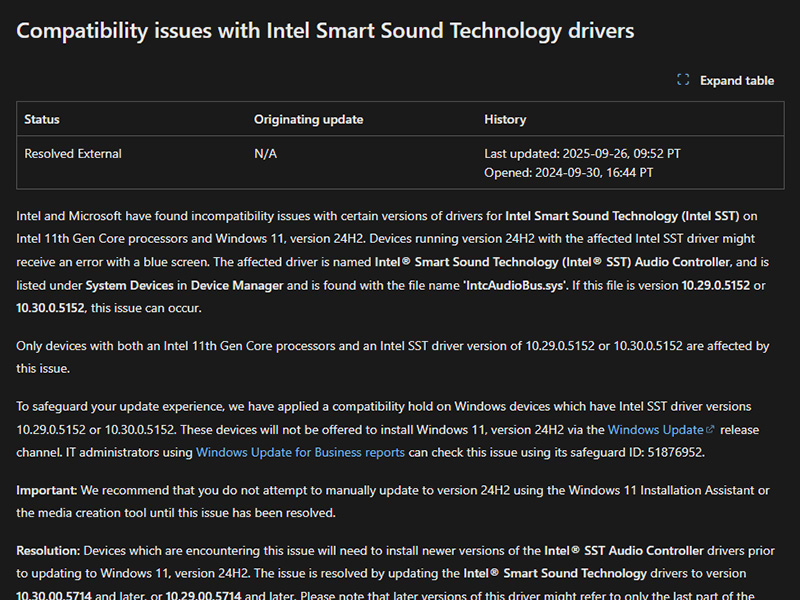Click the Status column header
Image resolution: width=800 pixels, height=600 pixels.
[42, 119]
